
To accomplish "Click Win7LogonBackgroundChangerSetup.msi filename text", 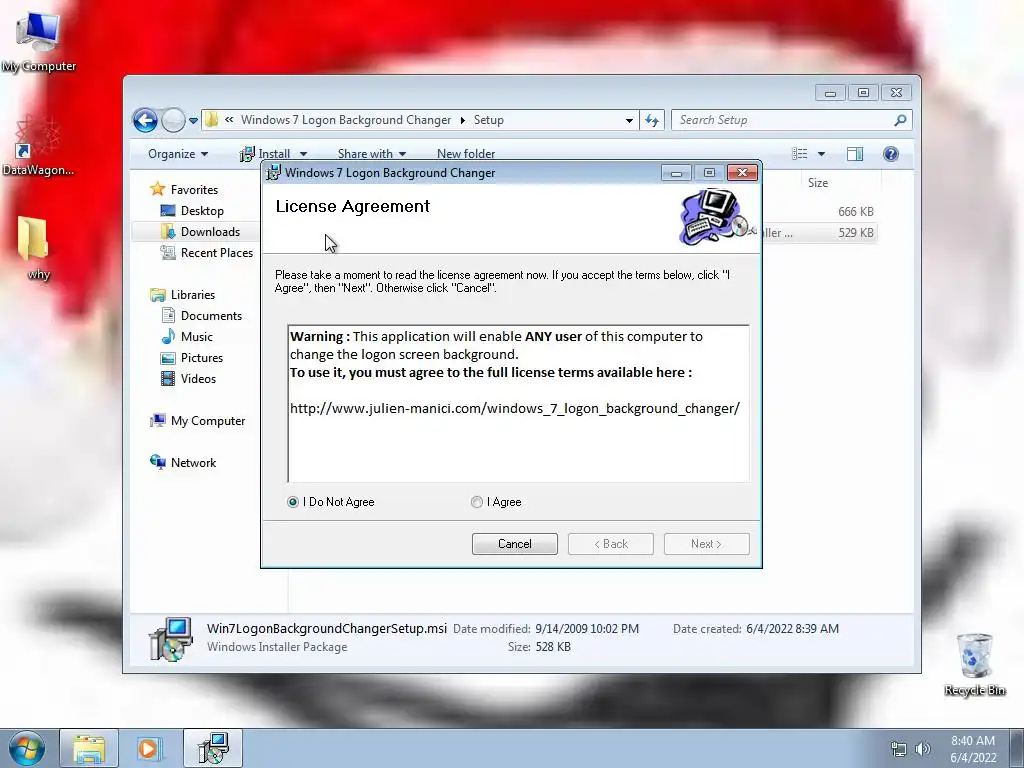I will pyautogui.click(x=327, y=629).
